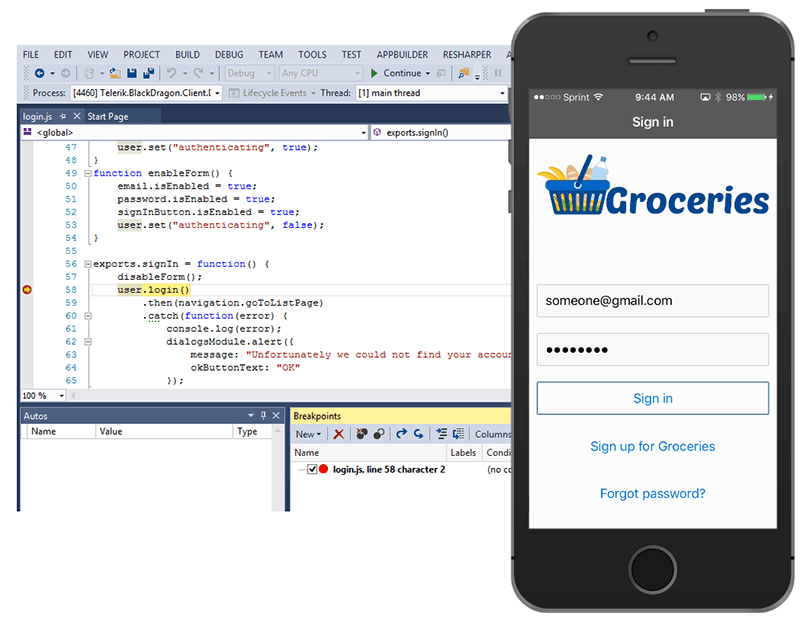Tap Forgot password? link on phone
Screen dimensions: 800x622
(653, 493)
